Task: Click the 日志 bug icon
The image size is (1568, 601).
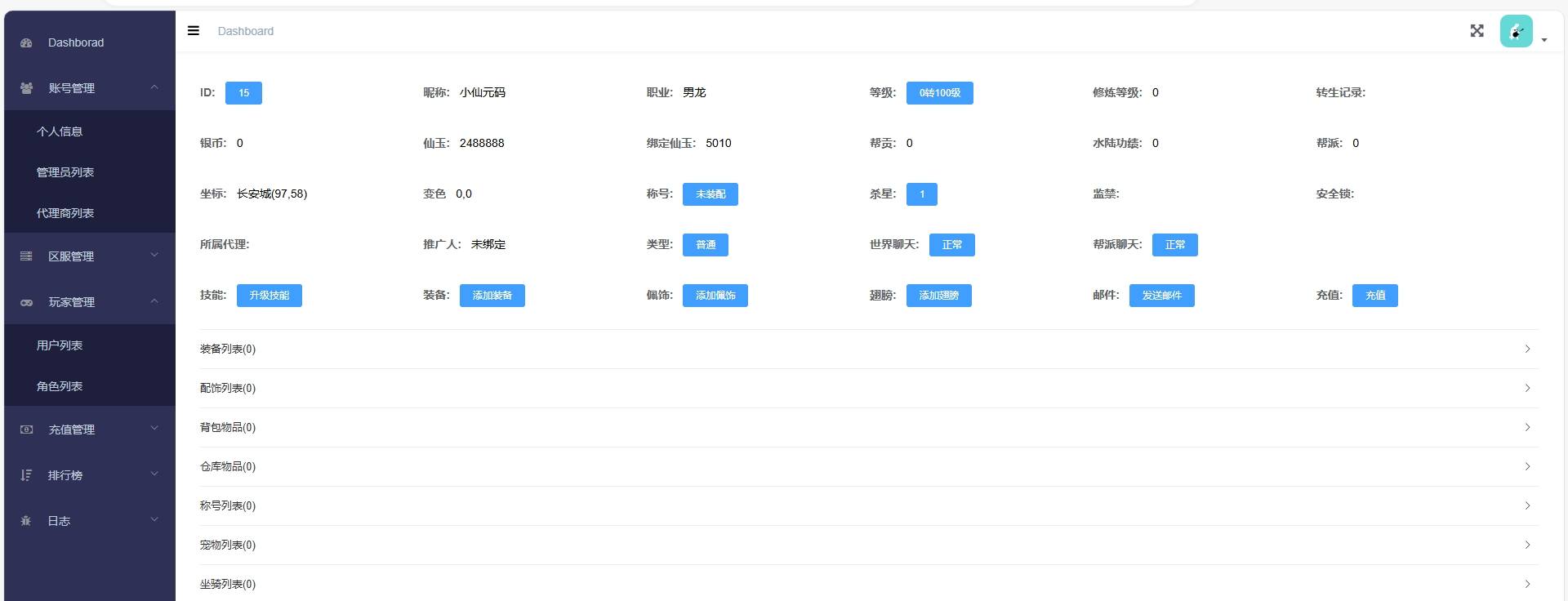Action: pos(26,521)
